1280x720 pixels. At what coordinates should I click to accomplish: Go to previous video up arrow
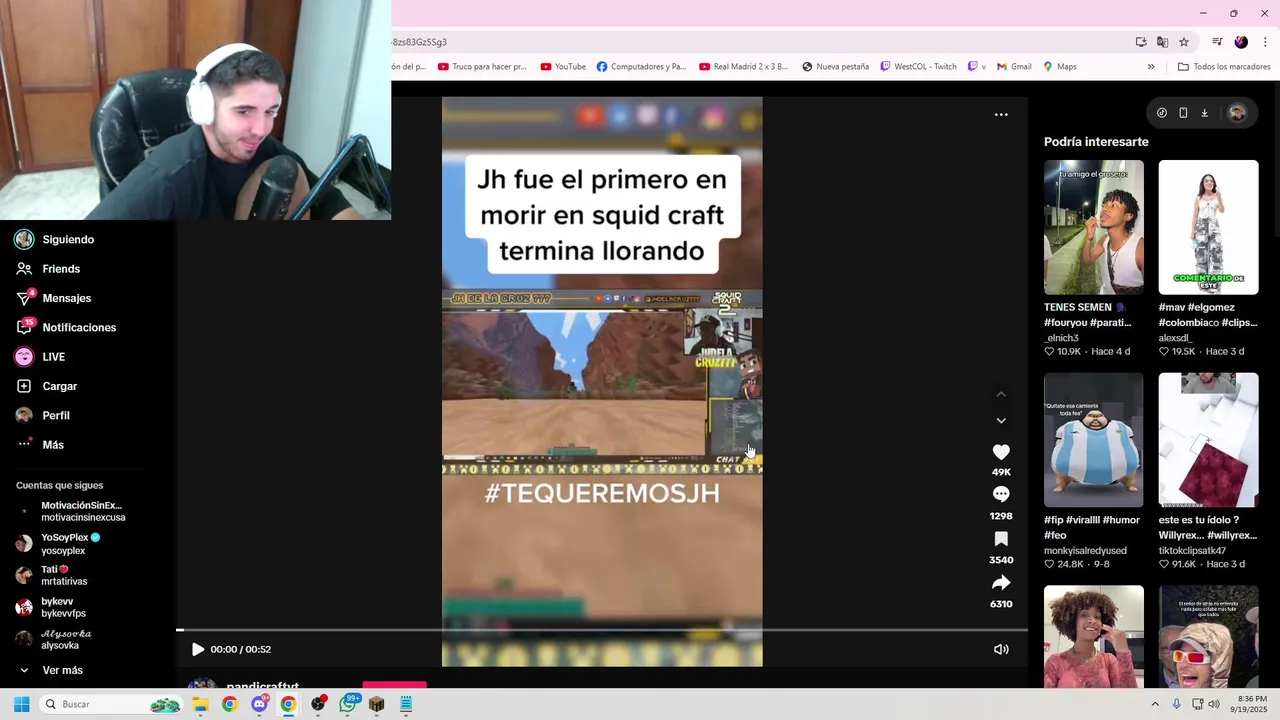click(x=1001, y=394)
